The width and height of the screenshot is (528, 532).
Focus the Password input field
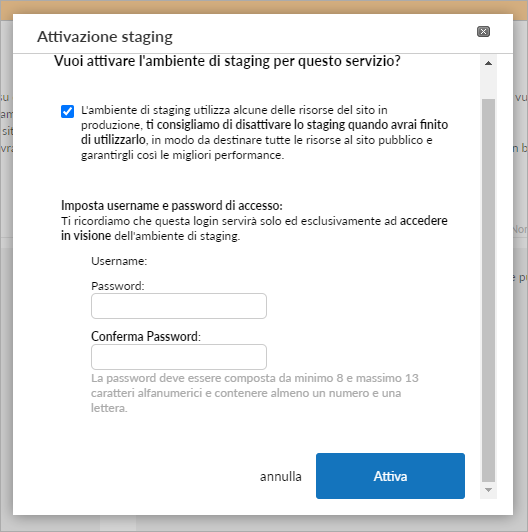click(x=179, y=306)
